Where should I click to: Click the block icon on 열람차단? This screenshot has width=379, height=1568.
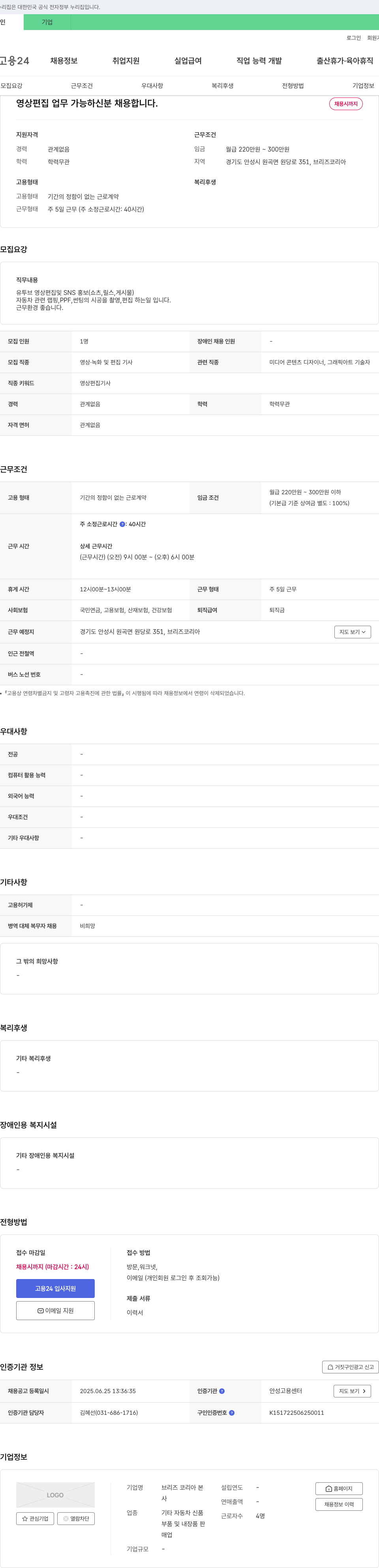pyautogui.click(x=66, y=1519)
